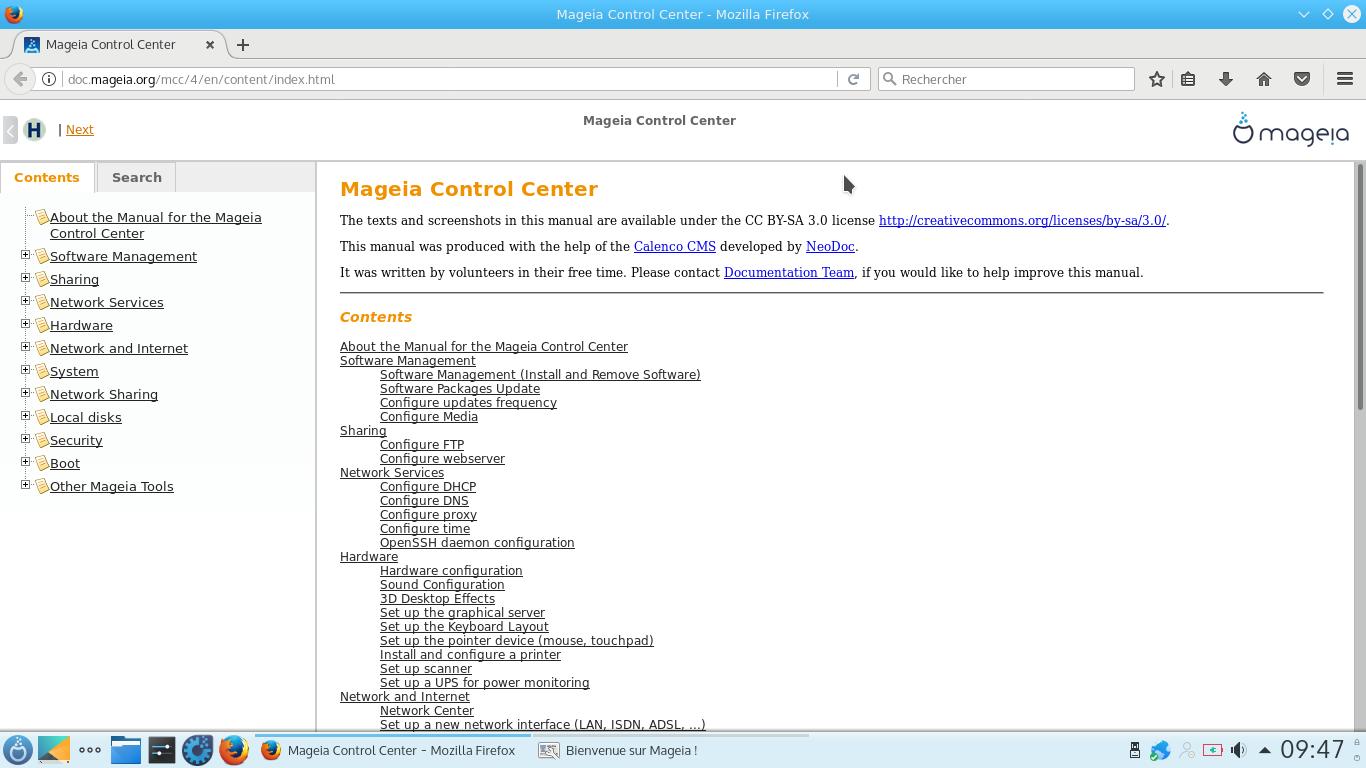
Task: Close the Mageia Control Center tab
Action: pos(210,44)
